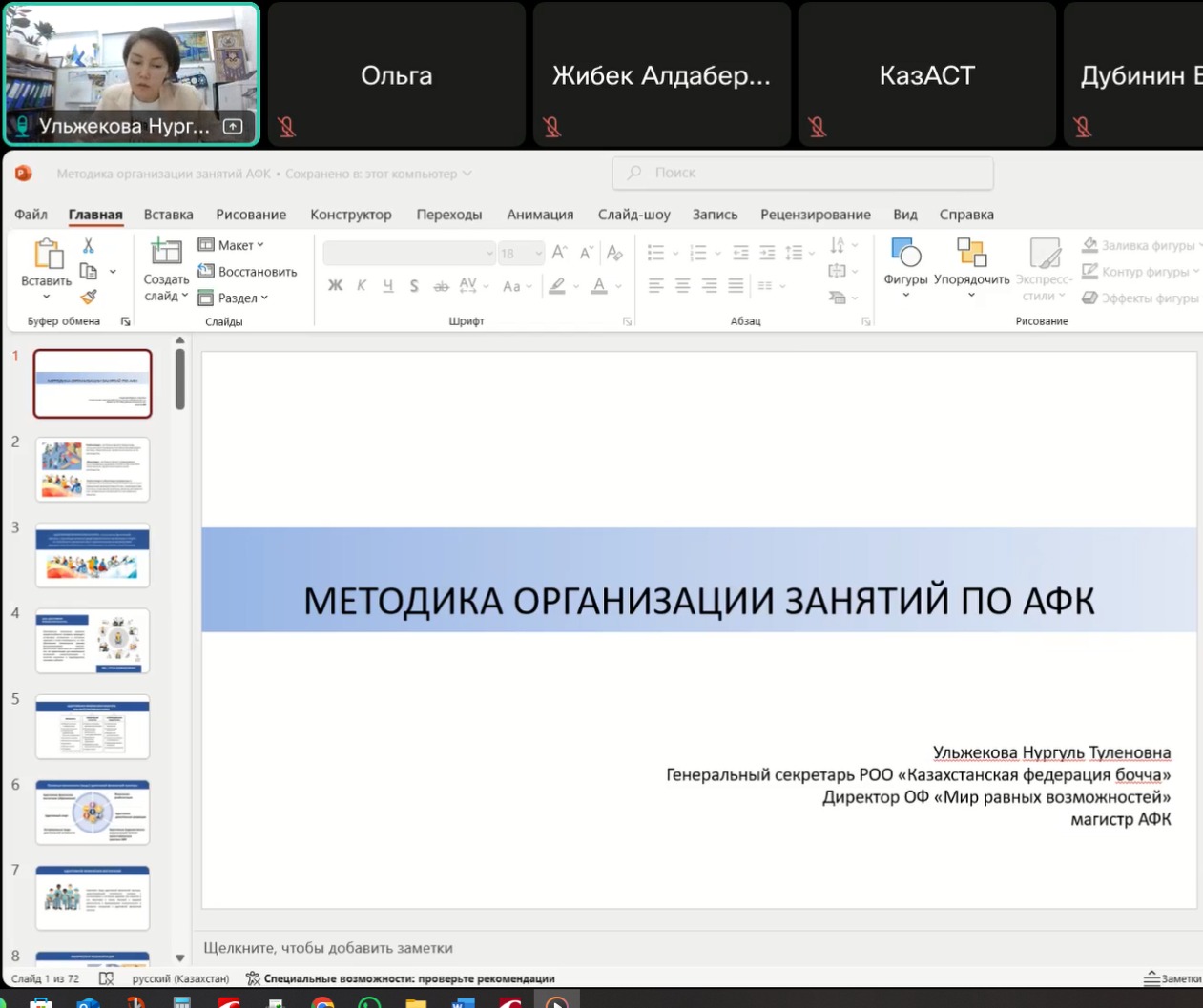Click the Создать слайд icon
The height and width of the screenshot is (1008, 1203).
[x=166, y=252]
